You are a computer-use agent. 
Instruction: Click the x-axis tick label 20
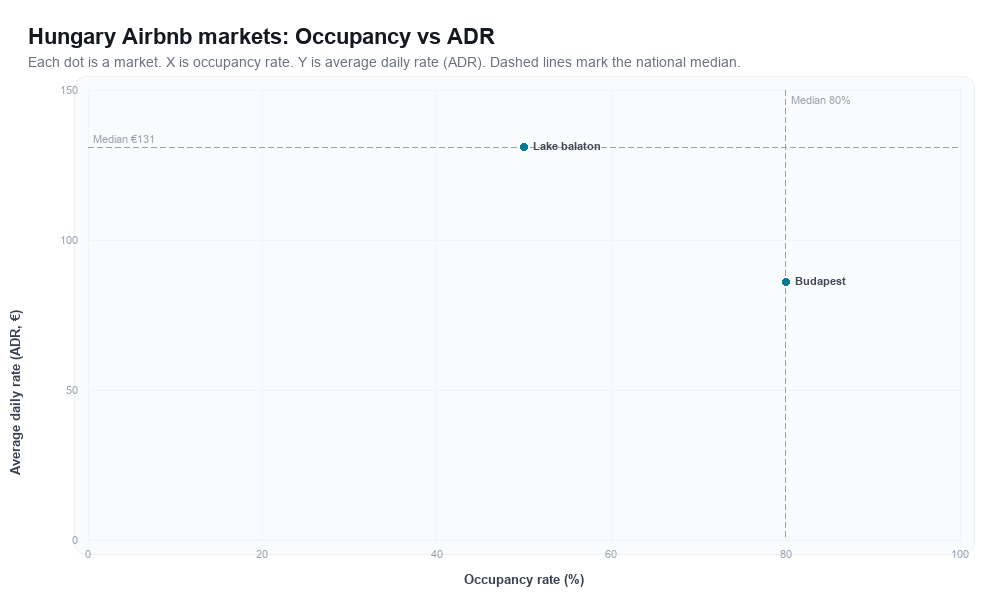(262, 555)
